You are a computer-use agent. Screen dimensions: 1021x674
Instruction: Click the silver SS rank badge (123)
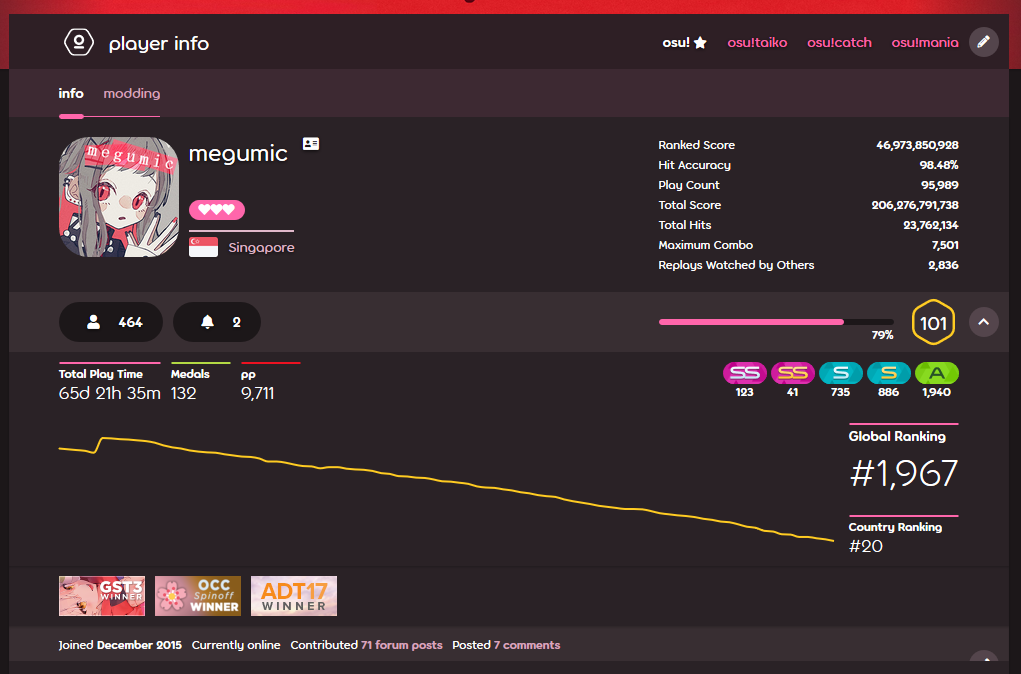(x=745, y=373)
